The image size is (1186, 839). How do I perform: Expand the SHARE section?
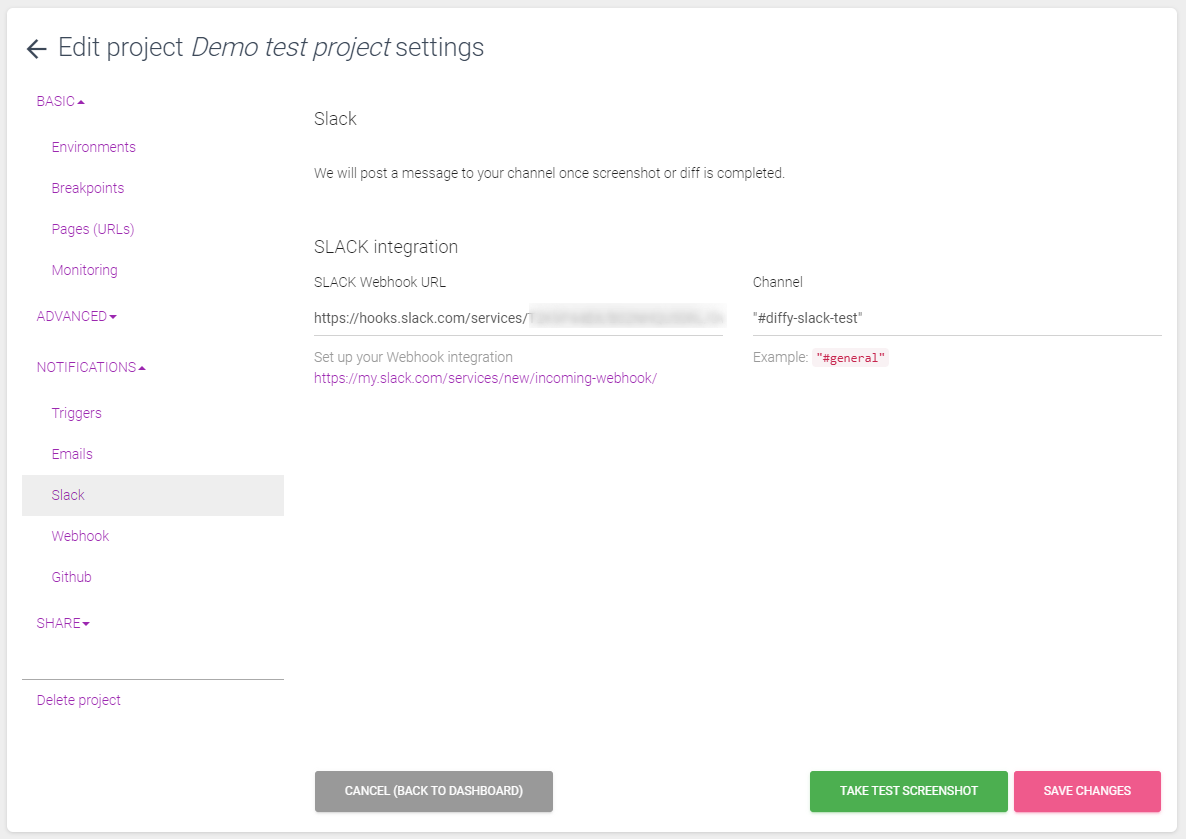tap(63, 623)
